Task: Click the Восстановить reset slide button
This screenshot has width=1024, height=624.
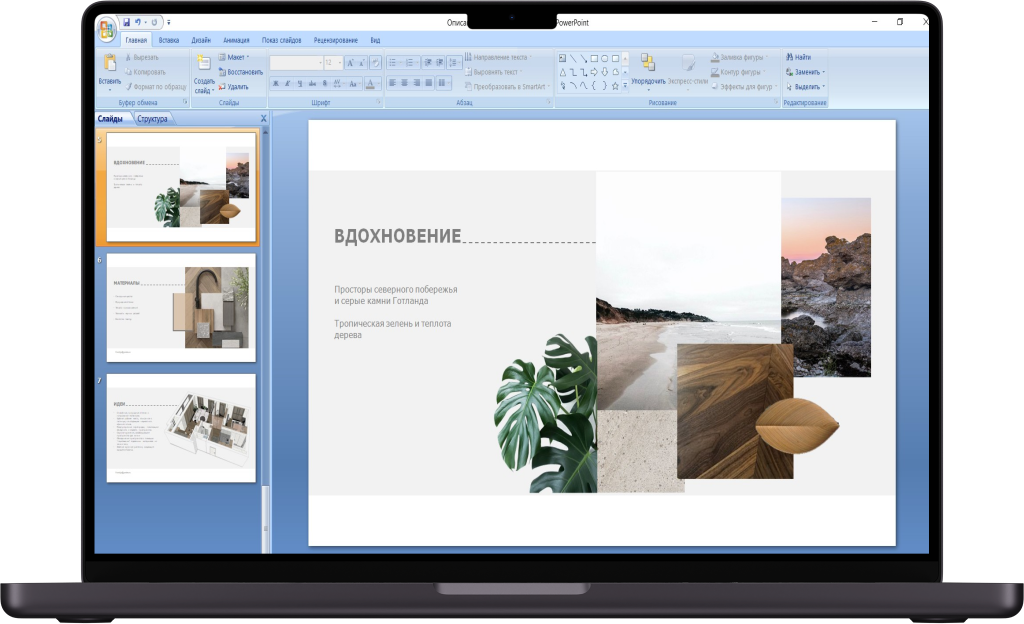Action: click(240, 72)
